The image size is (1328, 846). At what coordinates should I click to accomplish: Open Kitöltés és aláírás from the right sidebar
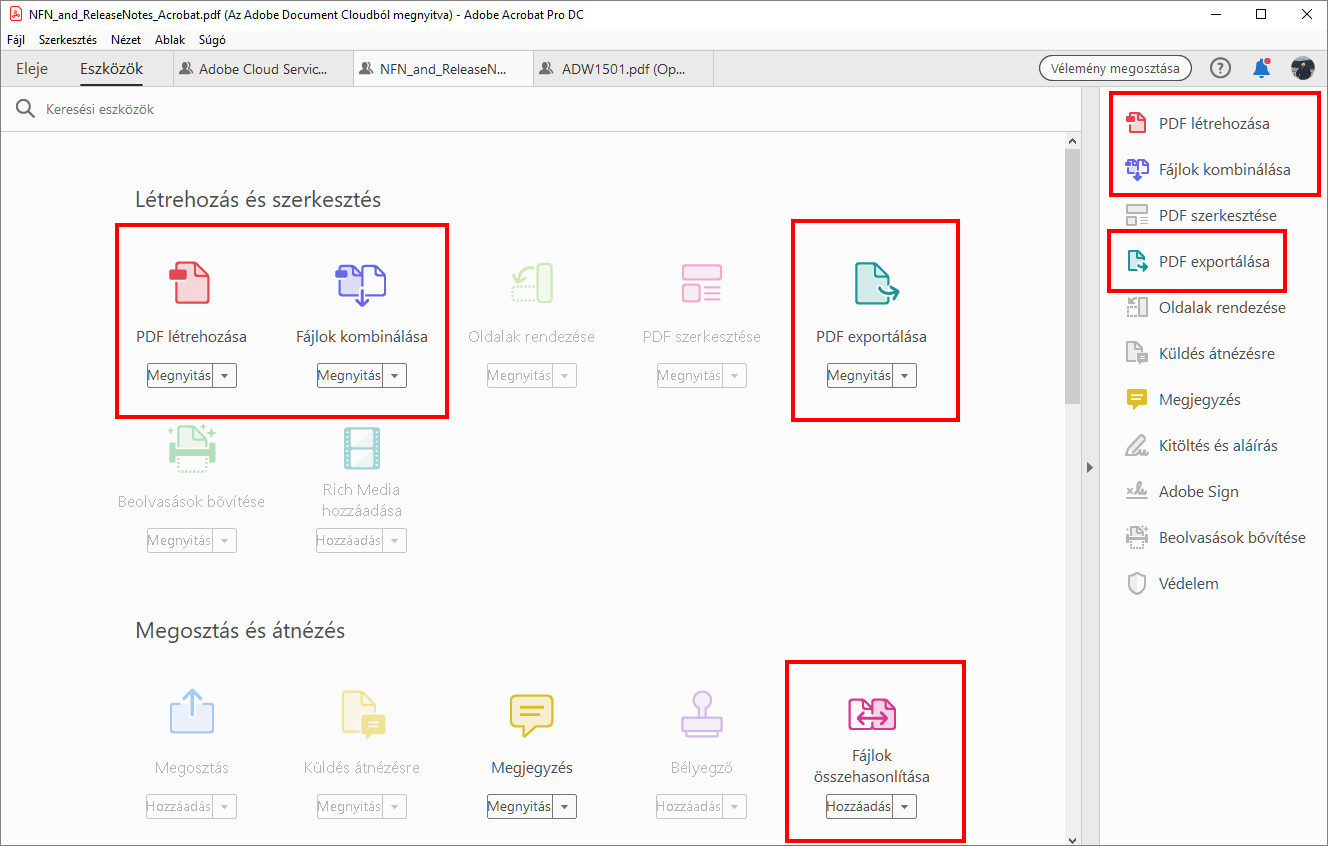pos(1204,445)
